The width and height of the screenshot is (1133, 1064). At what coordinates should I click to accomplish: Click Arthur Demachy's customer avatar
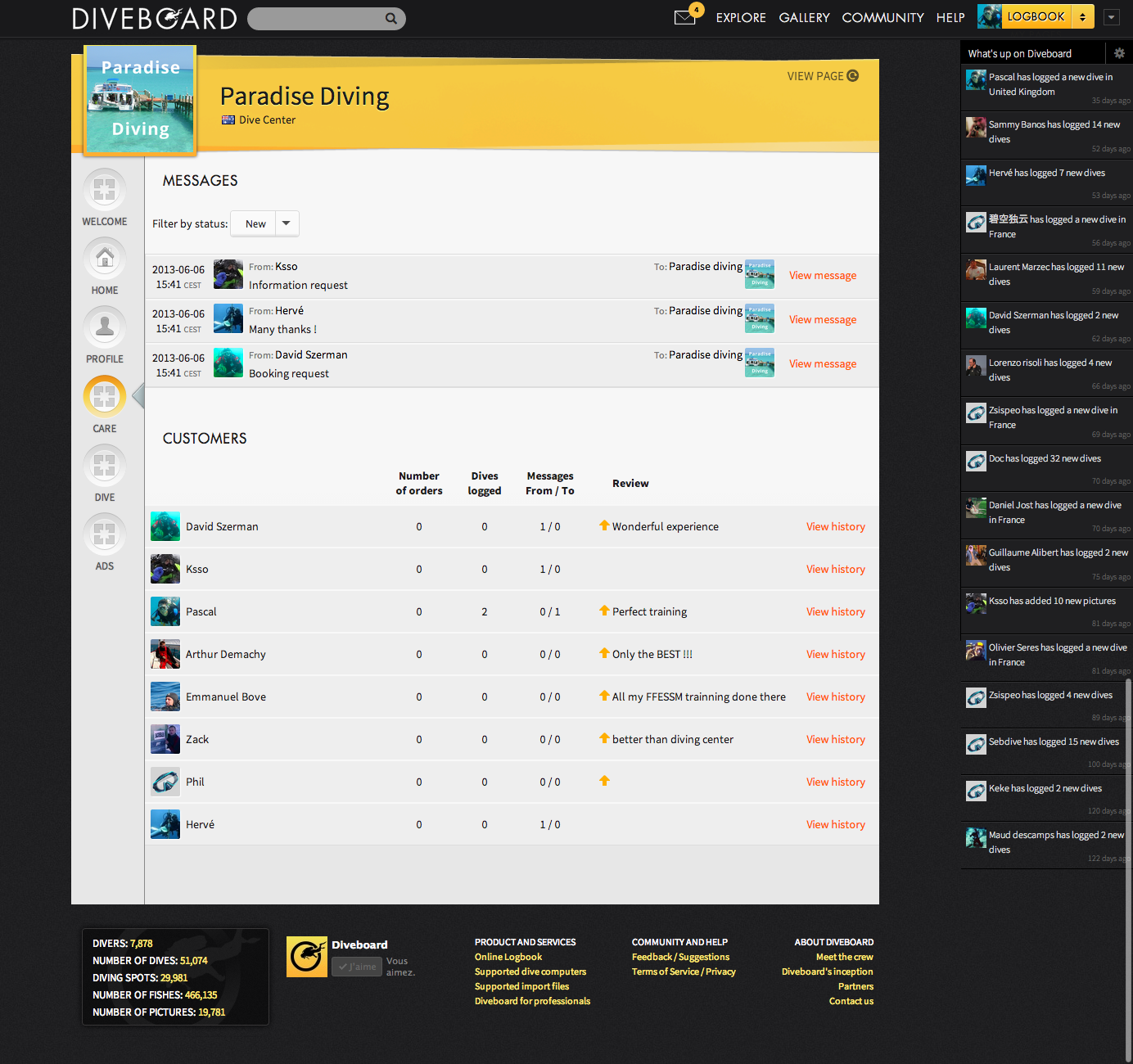pos(165,654)
